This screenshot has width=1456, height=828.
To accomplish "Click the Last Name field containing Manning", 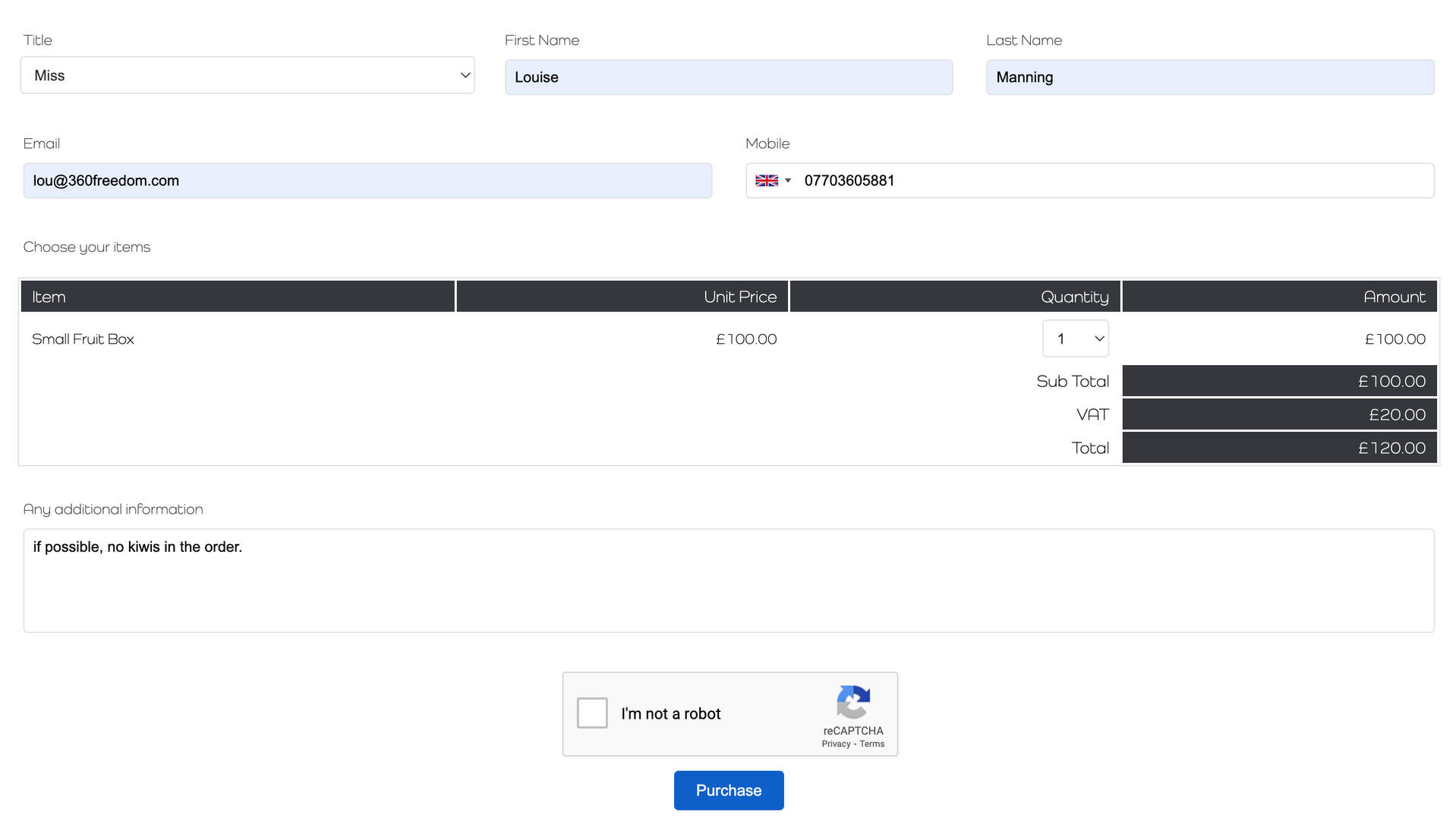I will [x=1209, y=77].
